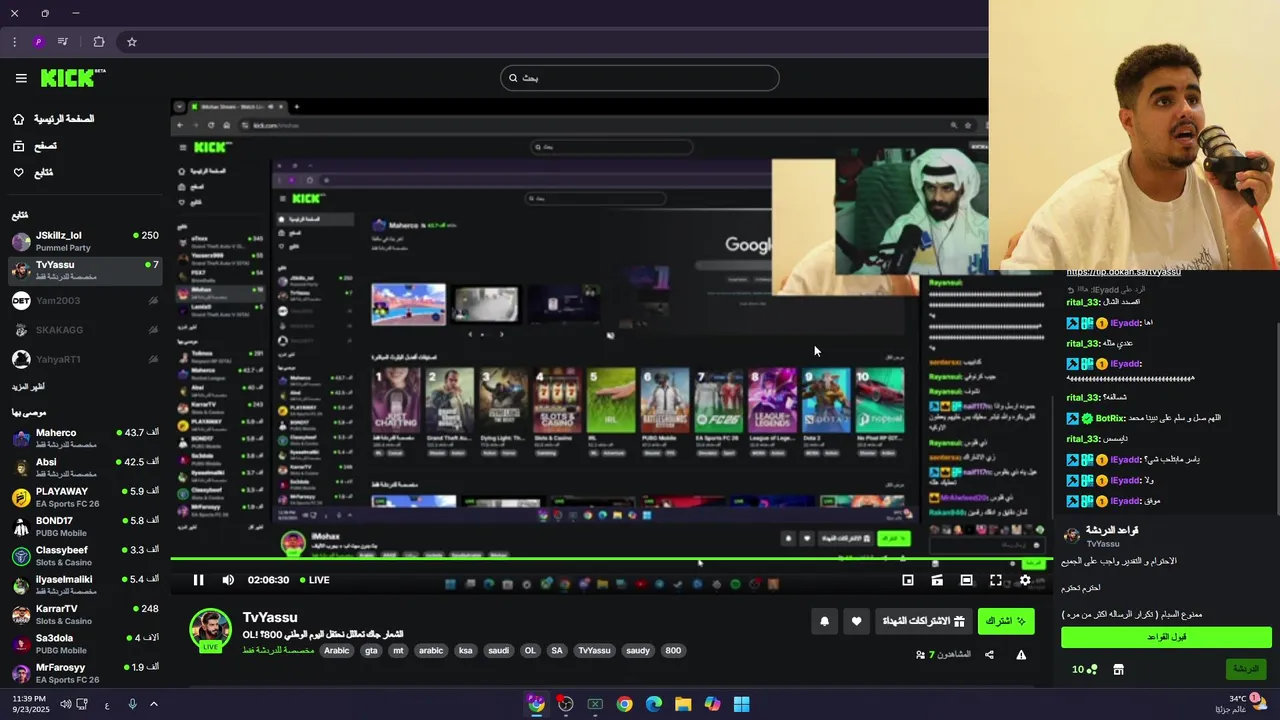The width and height of the screenshot is (1280, 720).
Task: Click the Arabic tag chip
Action: pos(337,651)
